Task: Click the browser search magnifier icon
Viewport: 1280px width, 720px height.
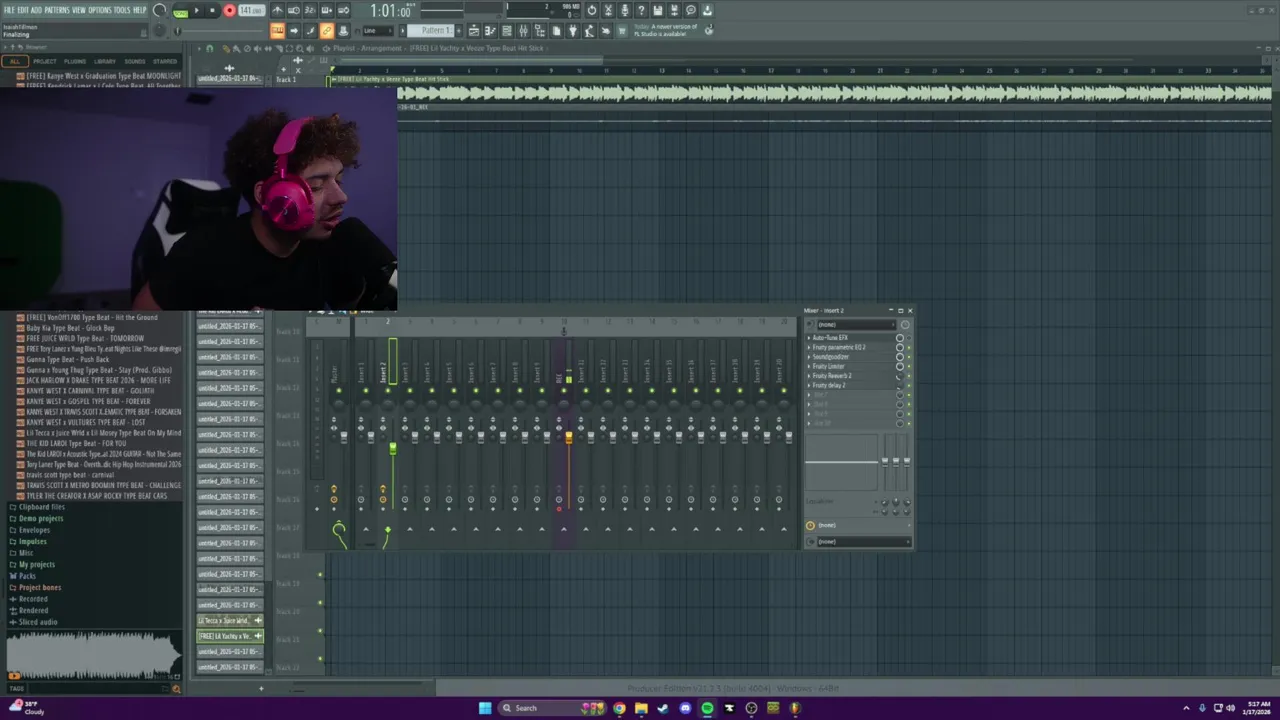Action: pos(176,688)
